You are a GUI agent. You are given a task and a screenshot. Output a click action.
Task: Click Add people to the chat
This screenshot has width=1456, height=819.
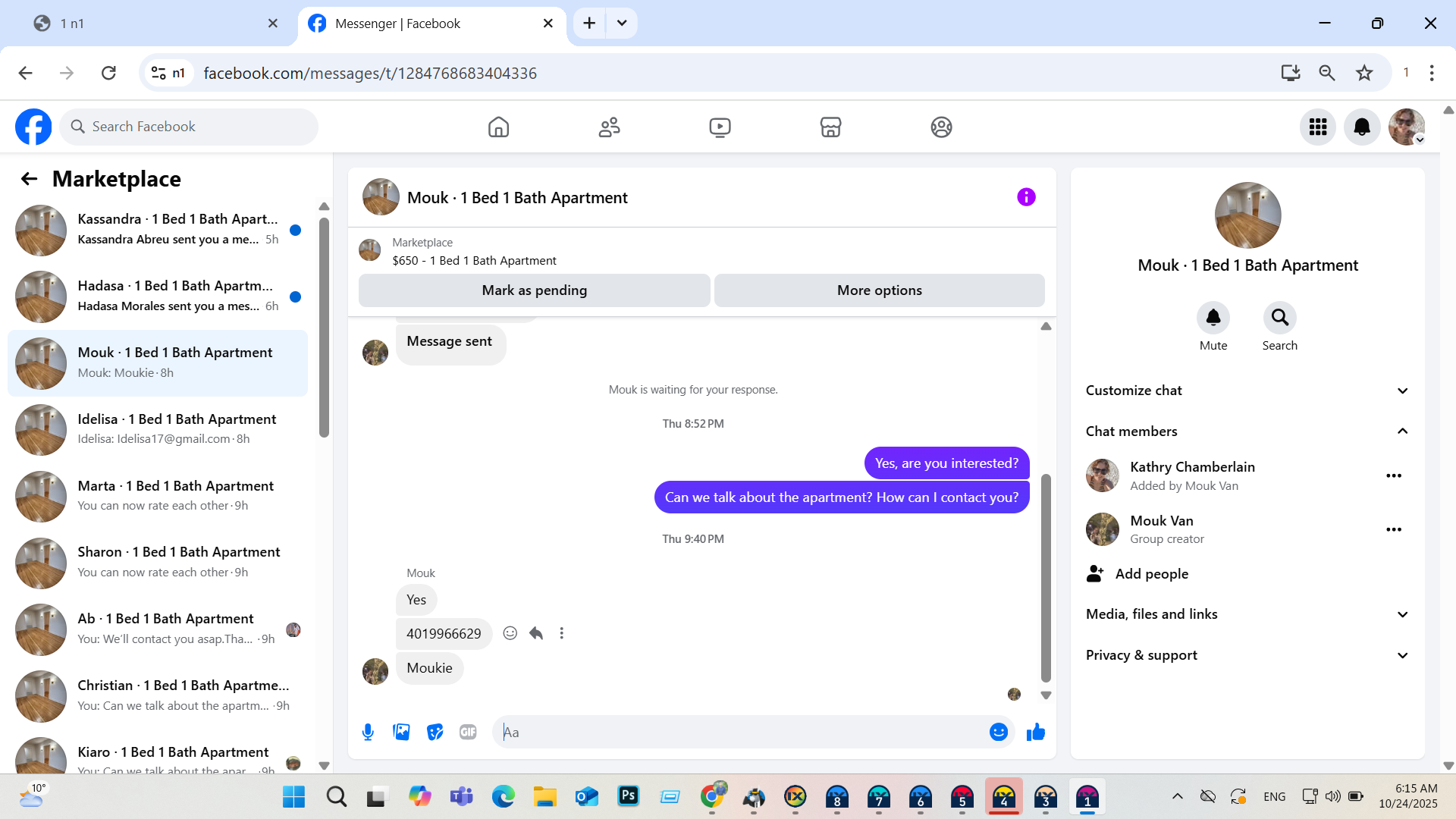[x=1137, y=574]
